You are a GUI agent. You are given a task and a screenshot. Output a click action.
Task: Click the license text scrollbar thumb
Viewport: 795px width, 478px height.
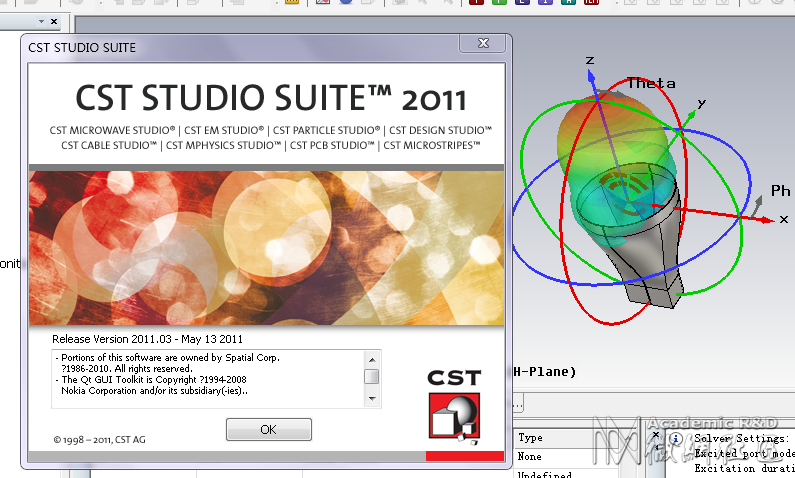pyautogui.click(x=372, y=377)
